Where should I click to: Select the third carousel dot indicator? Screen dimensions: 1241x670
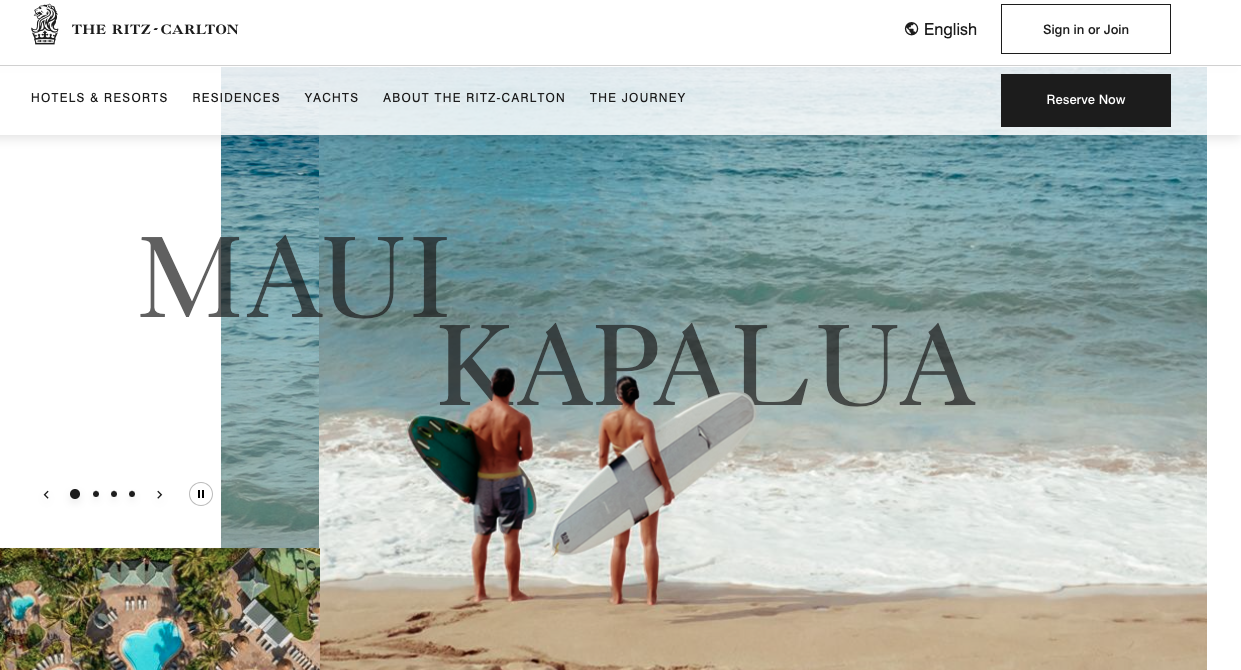click(114, 494)
